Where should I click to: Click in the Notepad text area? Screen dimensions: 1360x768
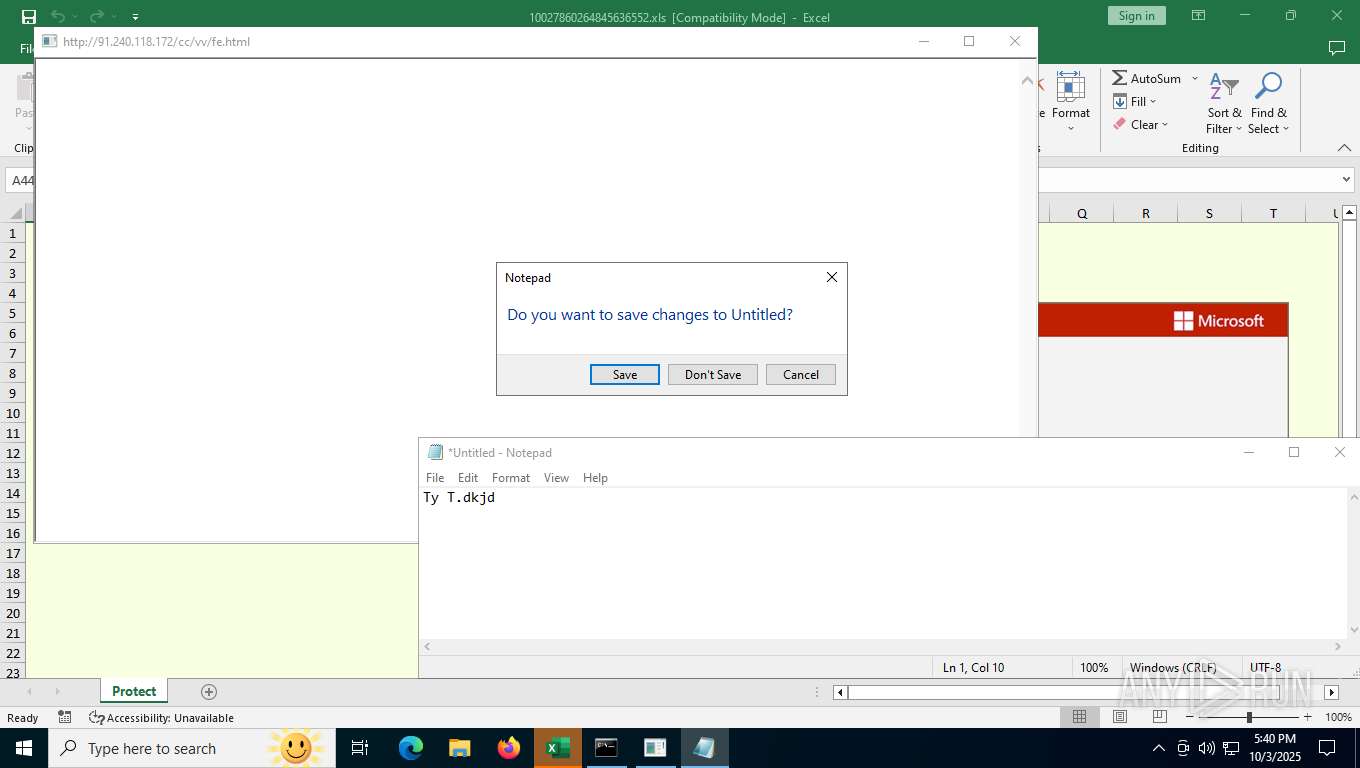pos(883,565)
